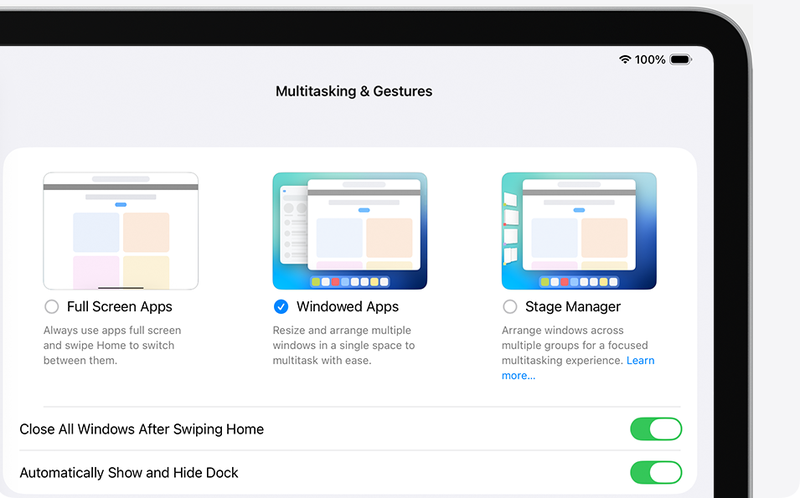Click the Windowed Apps label
The height and width of the screenshot is (498, 800).
point(347,307)
